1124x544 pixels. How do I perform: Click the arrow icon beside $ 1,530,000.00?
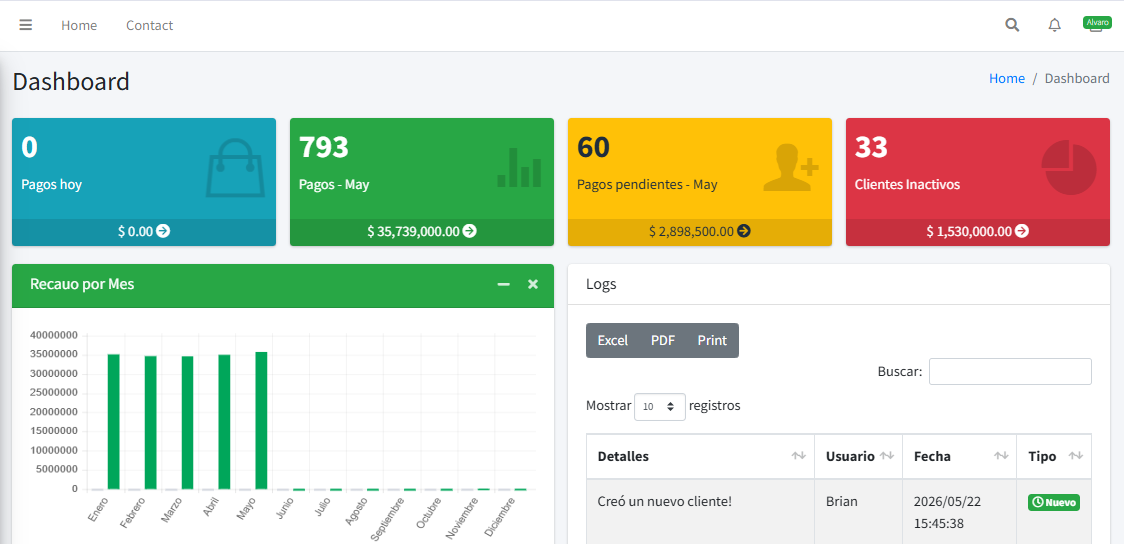click(1022, 231)
